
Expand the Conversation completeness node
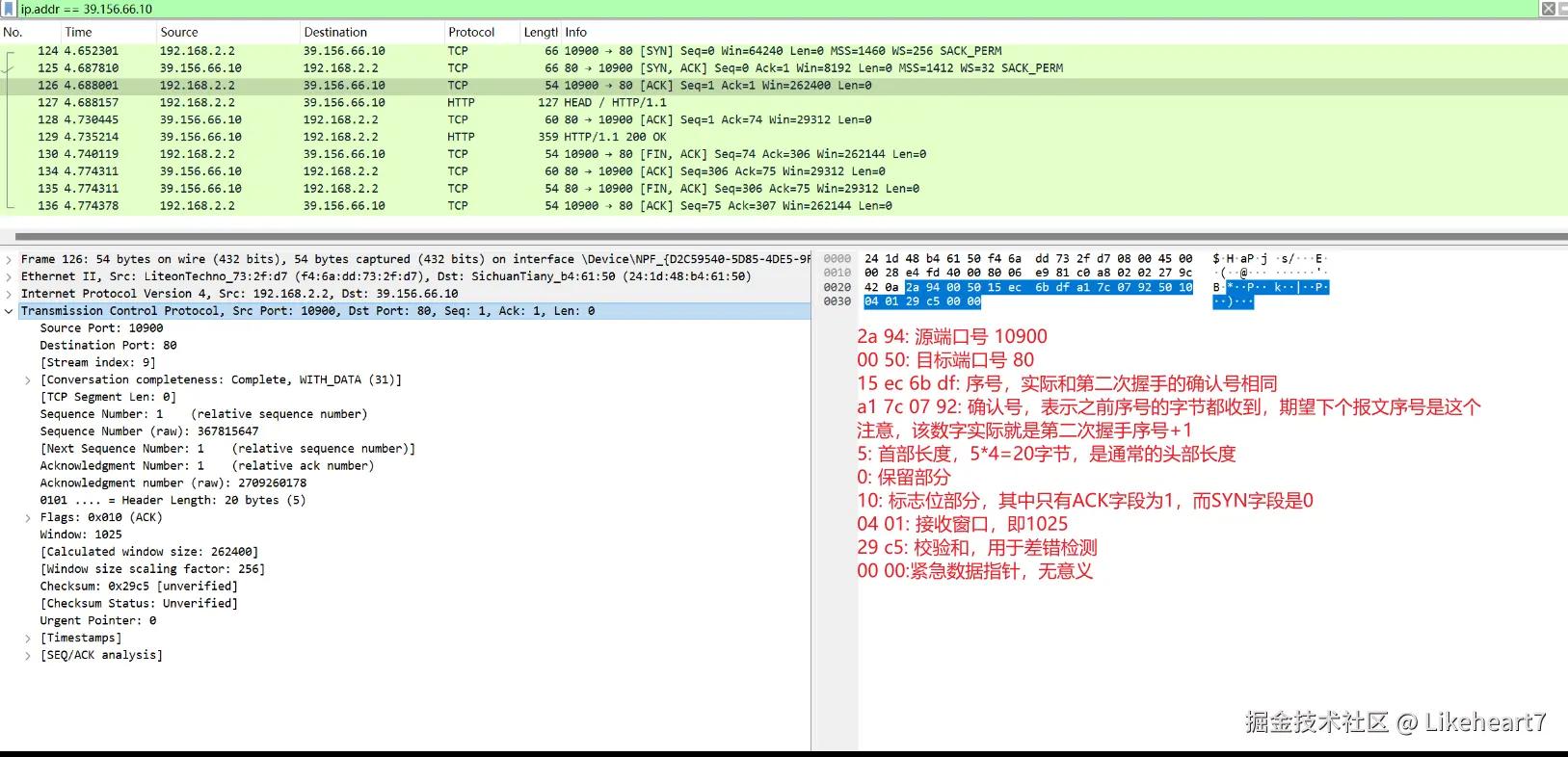(x=28, y=380)
